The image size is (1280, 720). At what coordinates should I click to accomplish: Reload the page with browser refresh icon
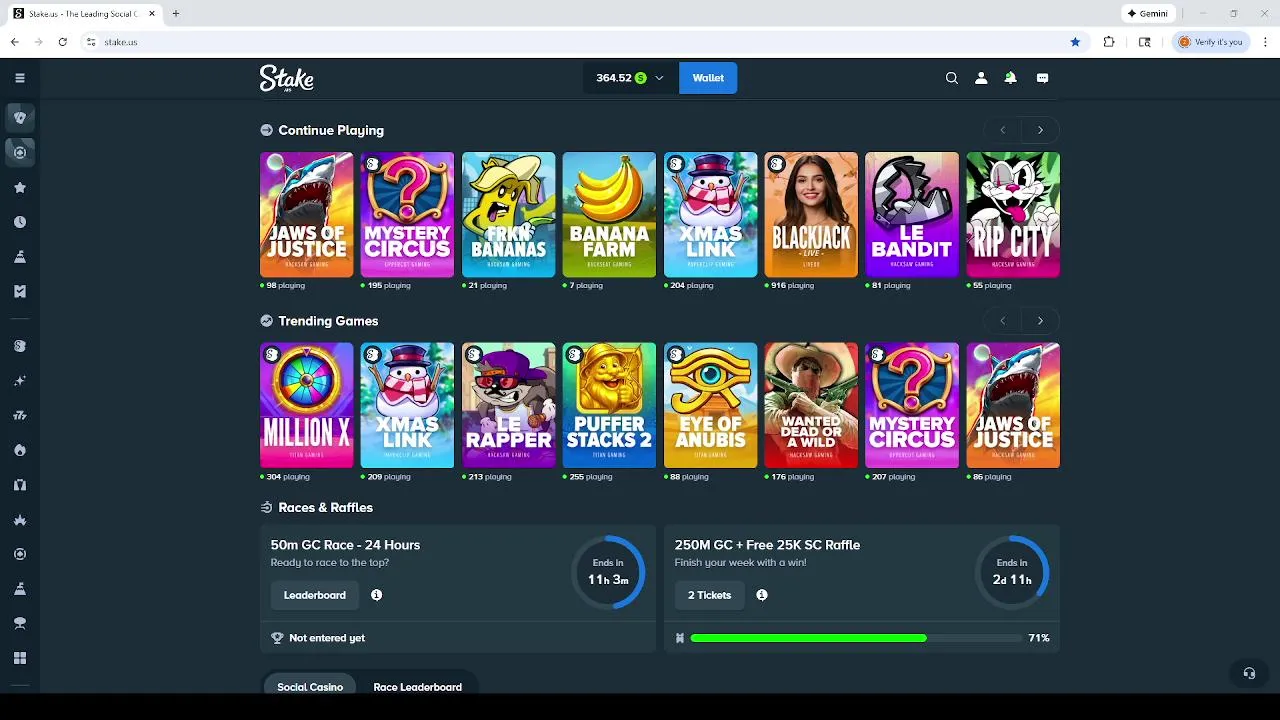click(x=62, y=42)
